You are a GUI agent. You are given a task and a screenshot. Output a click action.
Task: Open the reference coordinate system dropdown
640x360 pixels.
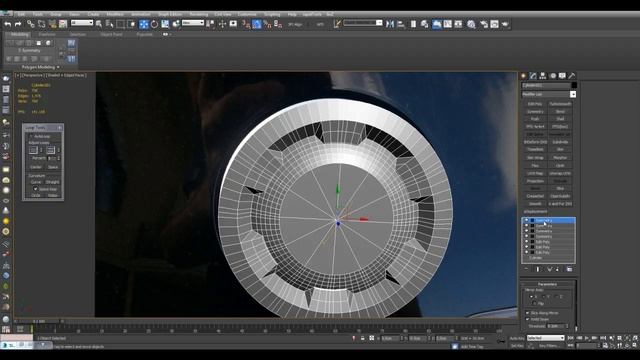(x=193, y=23)
